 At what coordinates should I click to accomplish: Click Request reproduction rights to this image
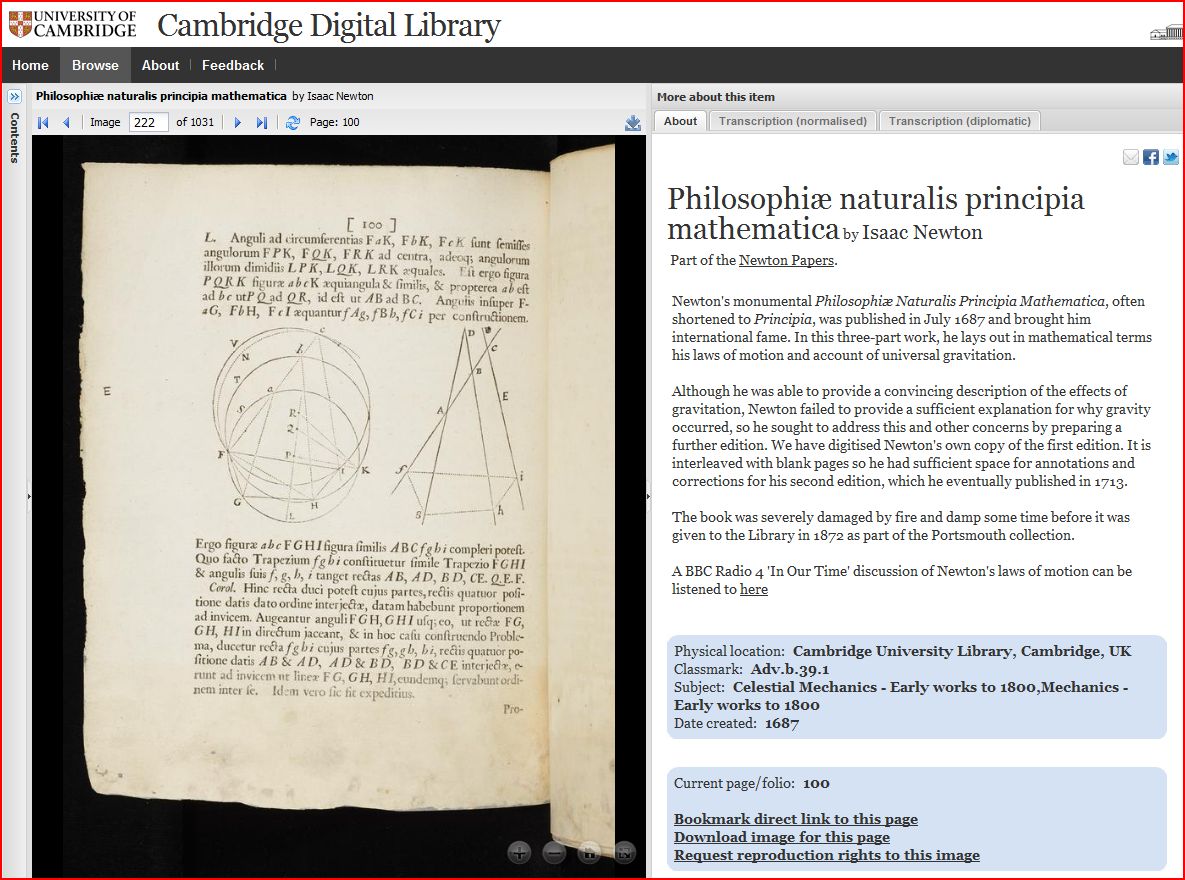pyautogui.click(x=827, y=855)
